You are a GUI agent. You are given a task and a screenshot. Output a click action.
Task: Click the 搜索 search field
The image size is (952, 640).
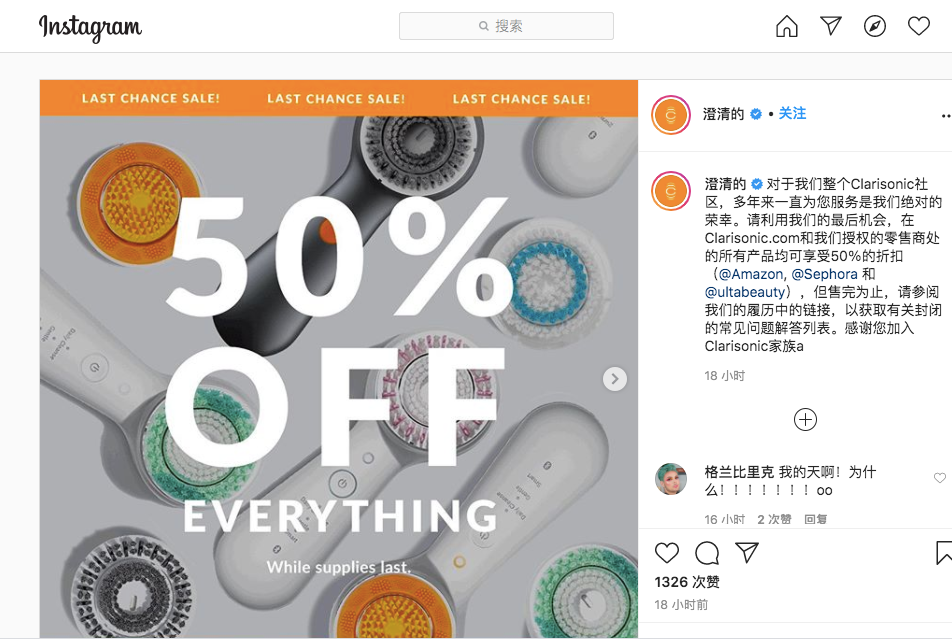(x=506, y=26)
